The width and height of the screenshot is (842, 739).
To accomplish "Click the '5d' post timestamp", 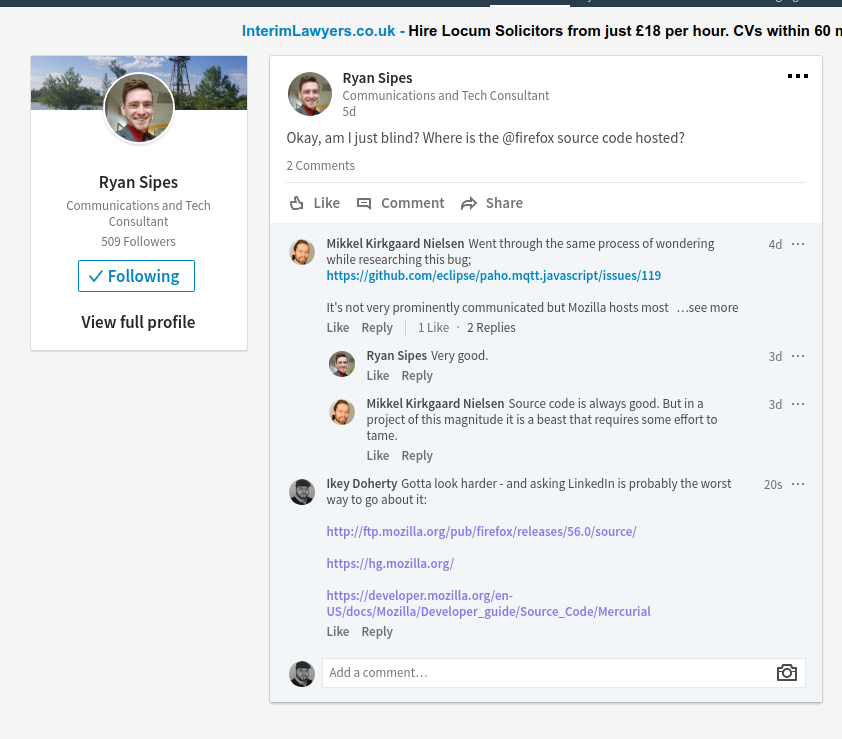I will click(349, 112).
